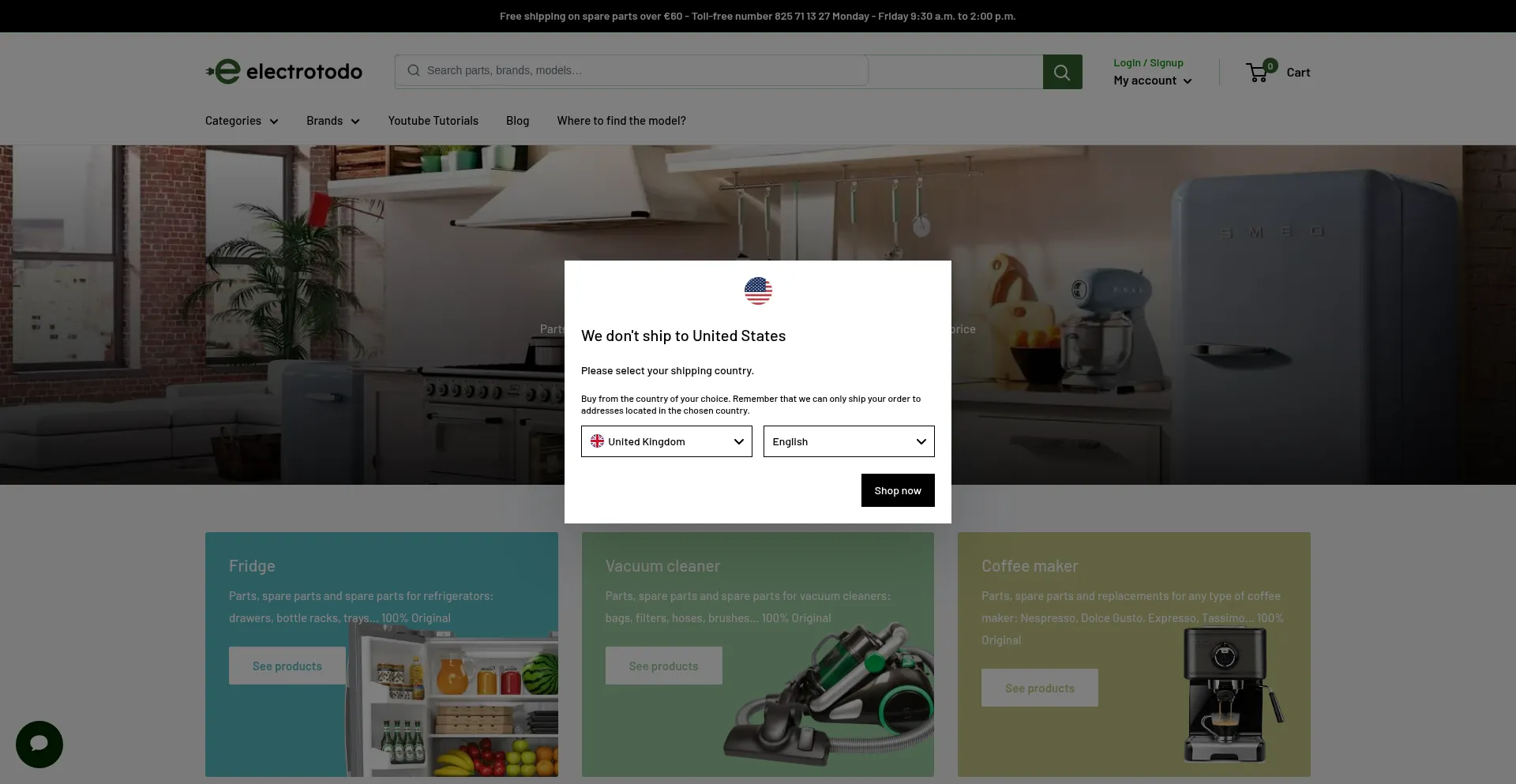Click the Vacuum cleaner card heading
The height and width of the screenshot is (784, 1516).
(x=662, y=566)
